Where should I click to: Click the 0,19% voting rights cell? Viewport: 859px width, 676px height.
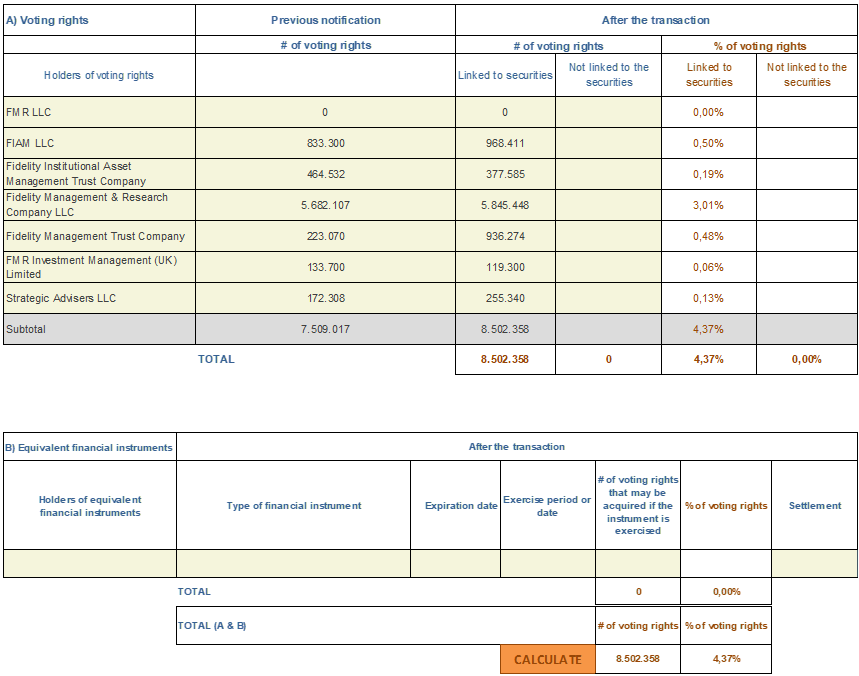[709, 174]
